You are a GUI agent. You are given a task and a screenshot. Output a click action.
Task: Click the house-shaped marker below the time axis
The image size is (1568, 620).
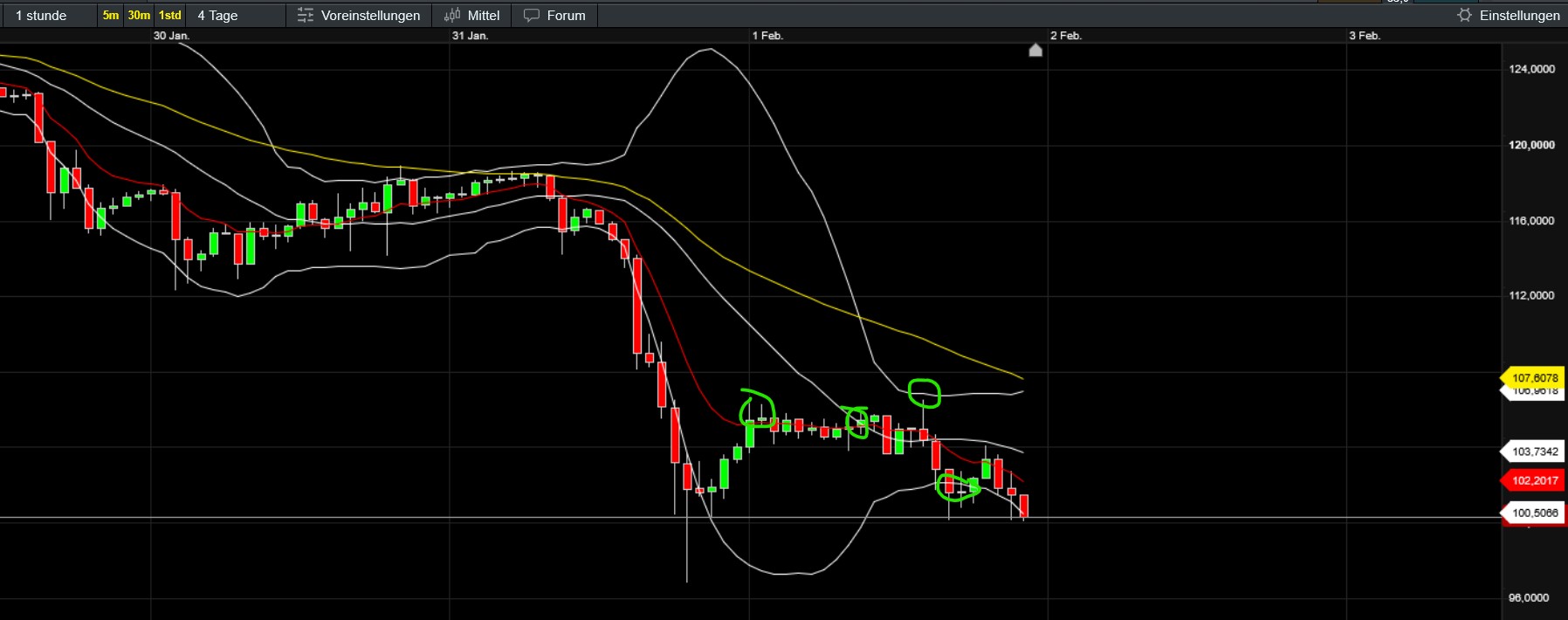tap(1035, 50)
